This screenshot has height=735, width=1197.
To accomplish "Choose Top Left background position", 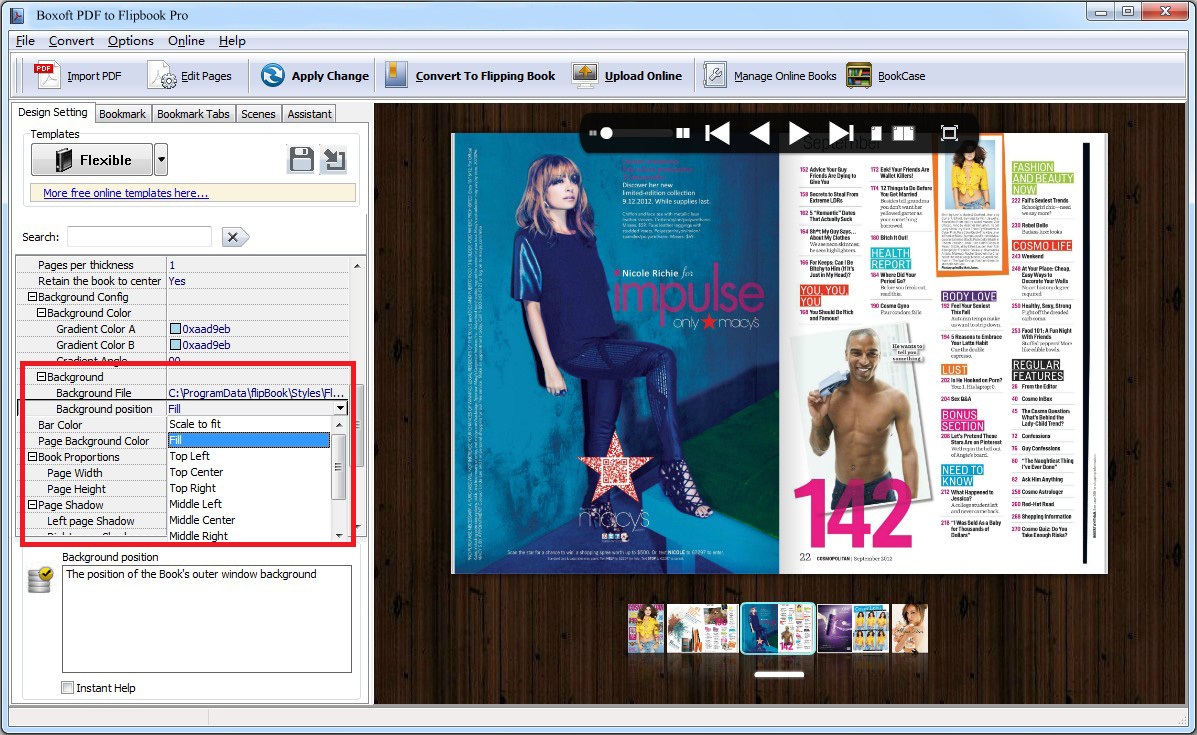I will 249,456.
